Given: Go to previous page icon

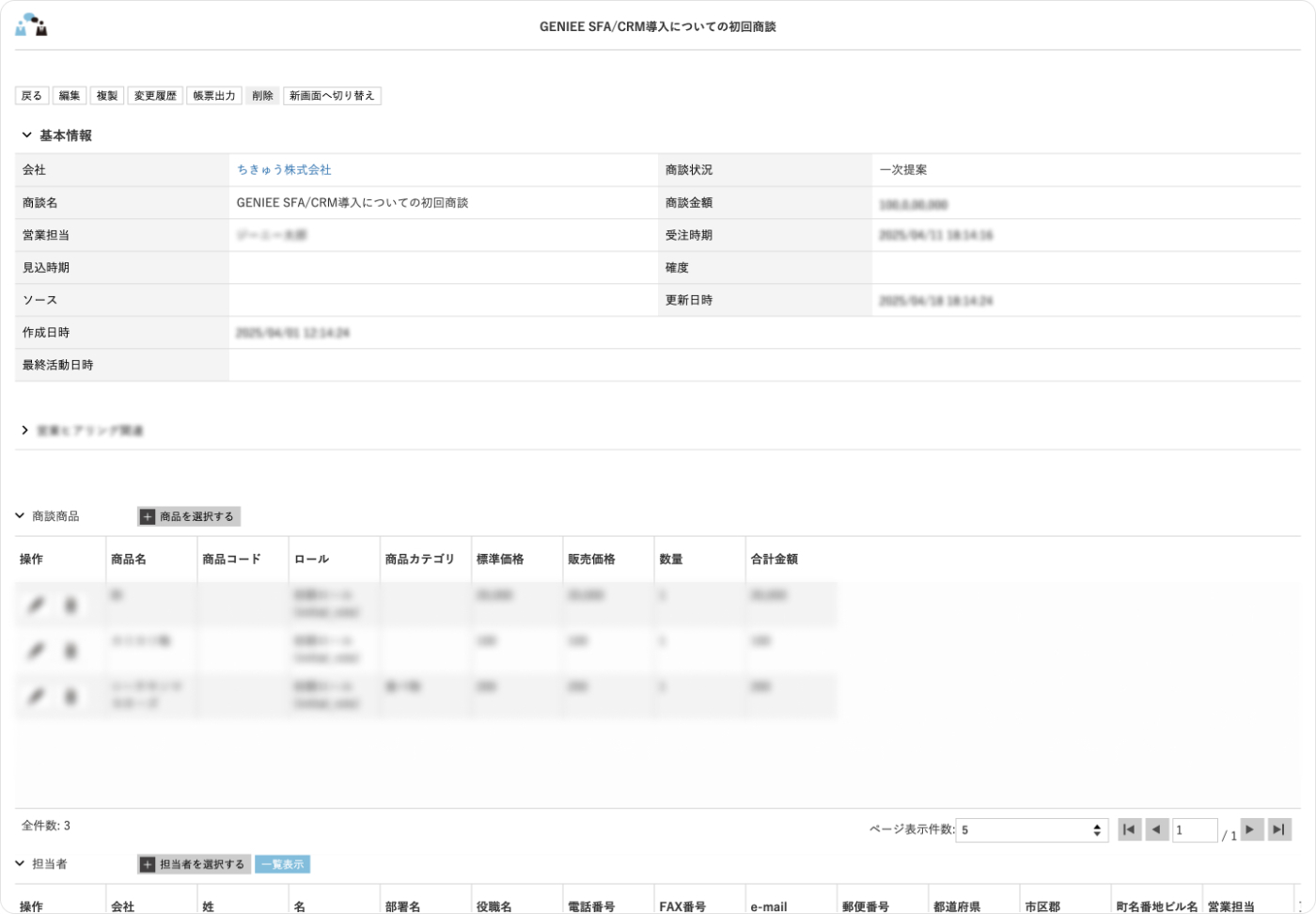Looking at the screenshot, I should pos(1157,829).
